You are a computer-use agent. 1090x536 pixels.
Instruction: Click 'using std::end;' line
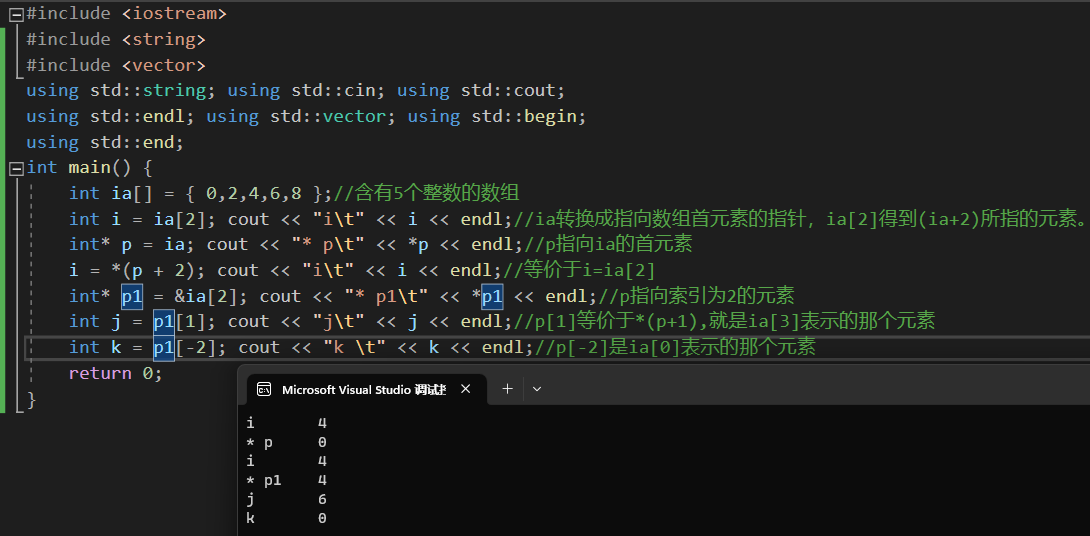point(105,142)
